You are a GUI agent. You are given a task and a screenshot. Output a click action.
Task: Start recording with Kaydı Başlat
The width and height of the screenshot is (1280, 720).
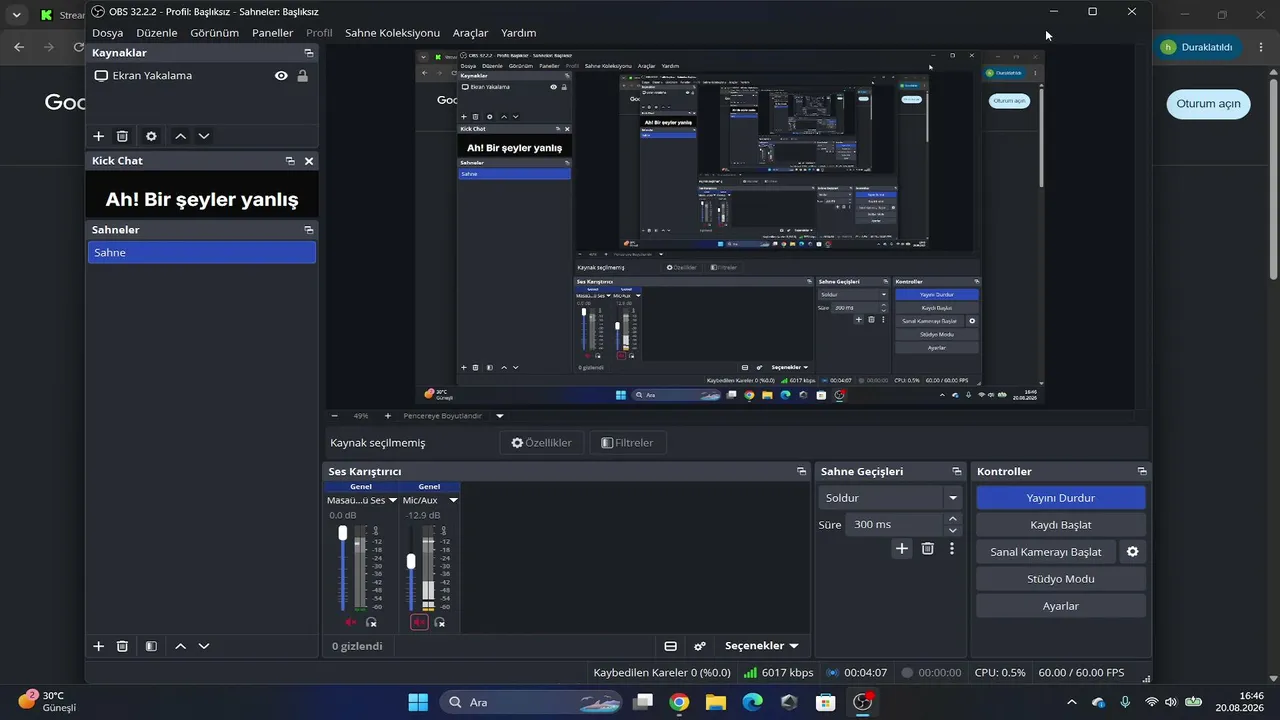(x=1060, y=525)
